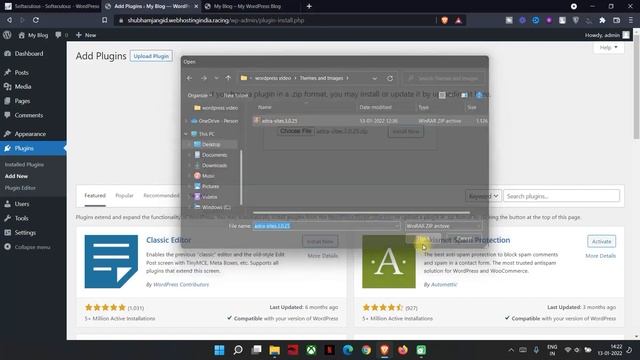Open a new browser tab

coord(309,6)
